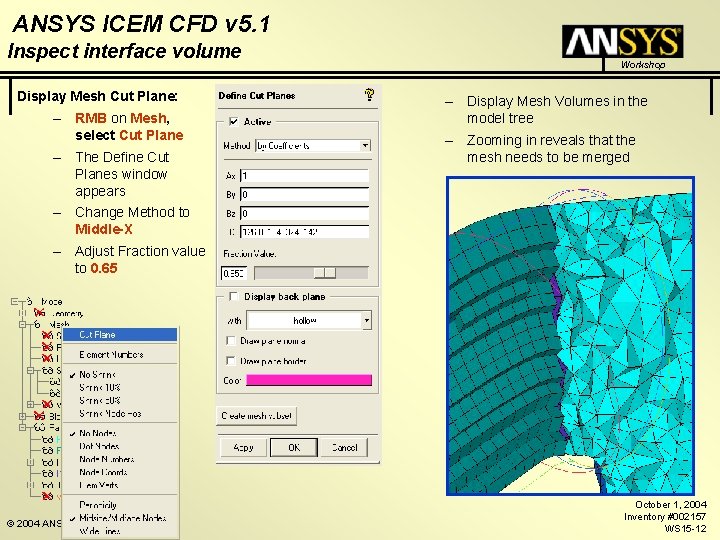Collapse the Model root tree node
The image size is (720, 540).
pyautogui.click(x=15, y=302)
